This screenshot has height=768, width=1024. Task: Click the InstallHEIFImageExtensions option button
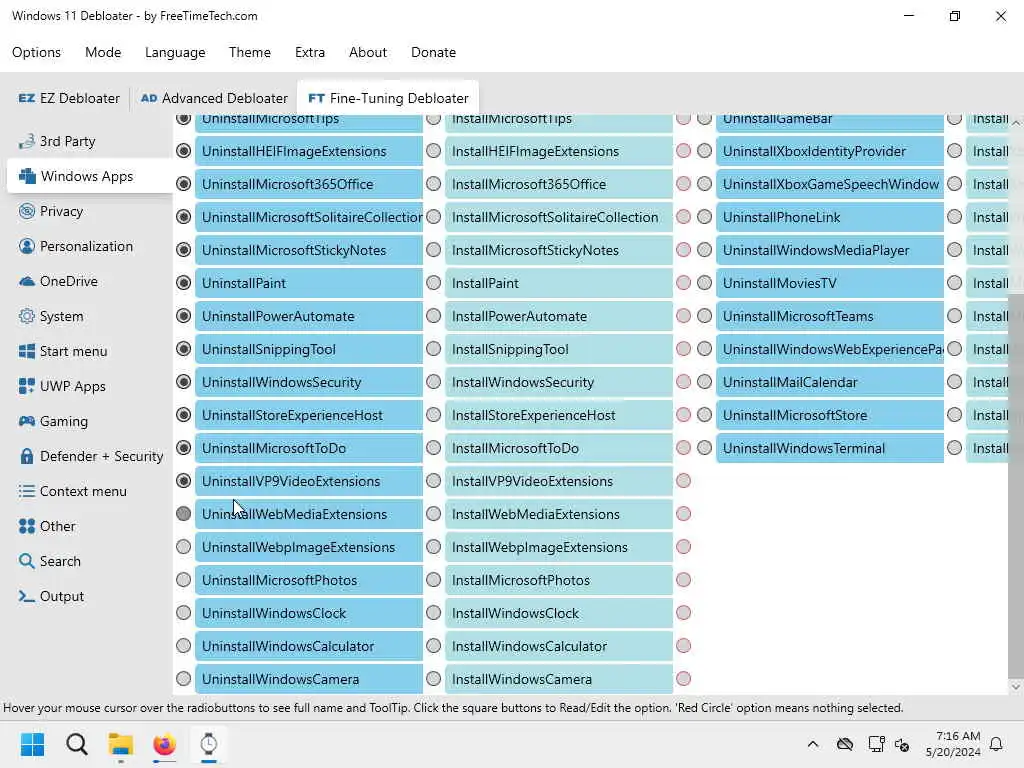point(559,151)
